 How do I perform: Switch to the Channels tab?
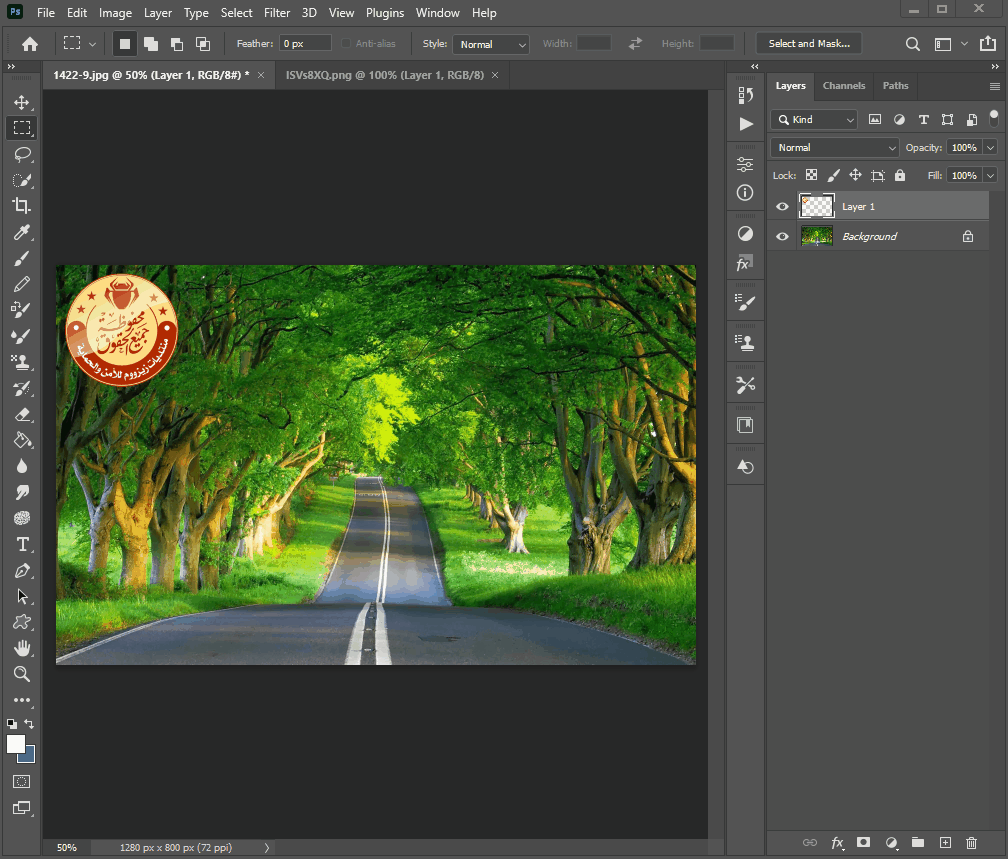[x=843, y=86]
